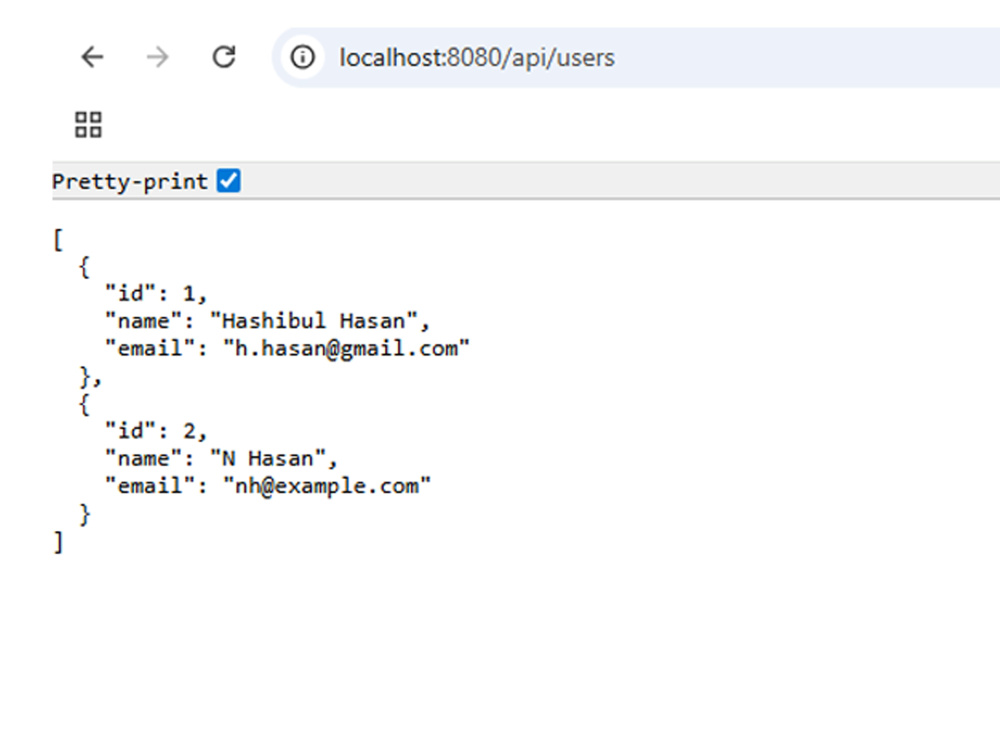Image resolution: width=1000 pixels, height=750 pixels.
Task: Open the apps grid icon on the bookmarks bar
Action: pyautogui.click(x=88, y=124)
